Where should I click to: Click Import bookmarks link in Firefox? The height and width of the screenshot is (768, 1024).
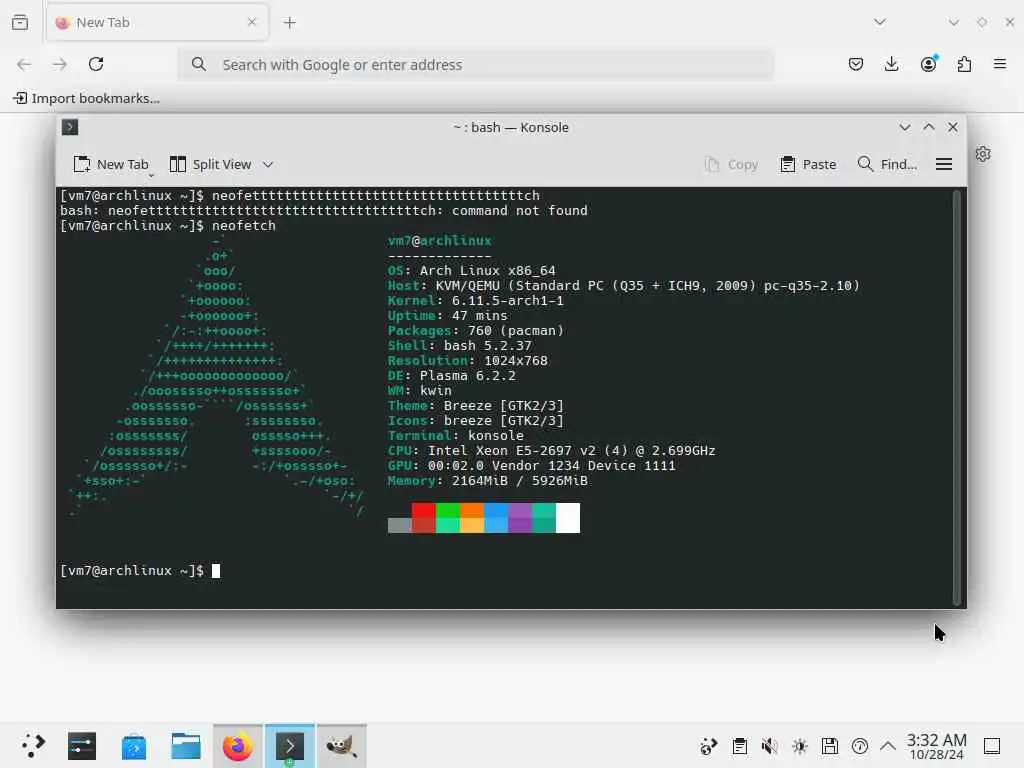click(x=87, y=98)
